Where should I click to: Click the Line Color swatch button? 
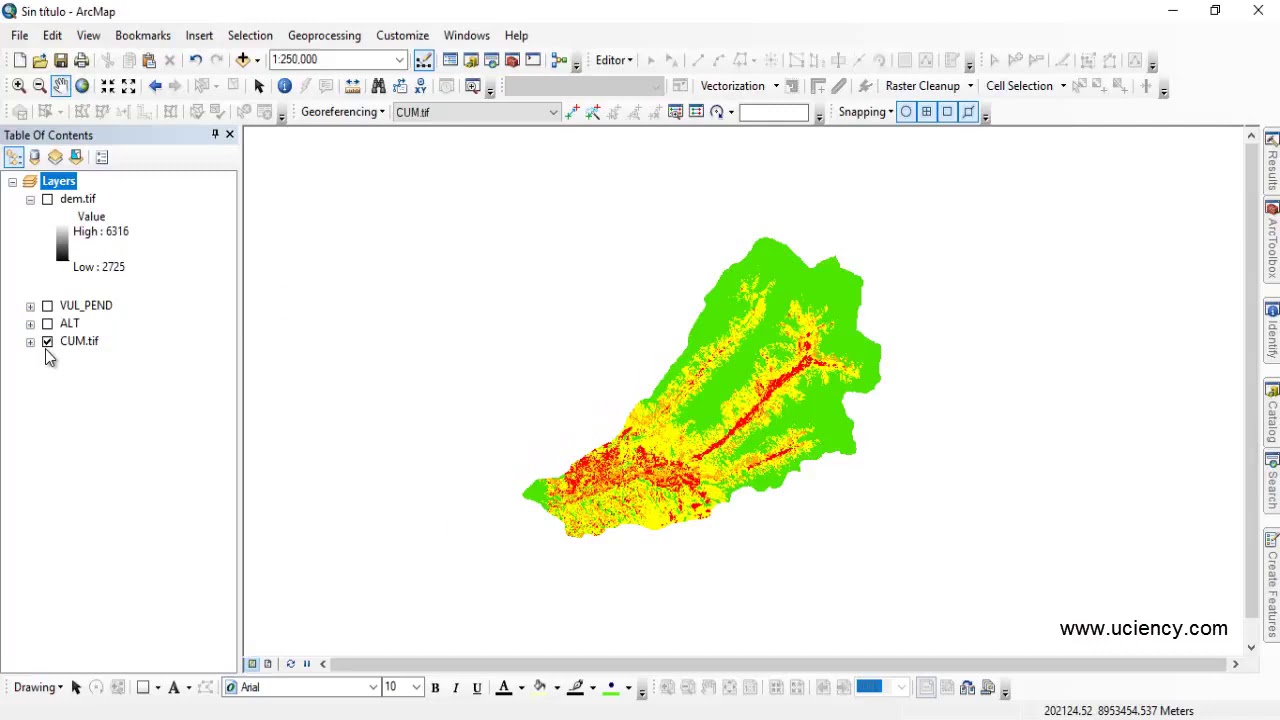[x=576, y=687]
